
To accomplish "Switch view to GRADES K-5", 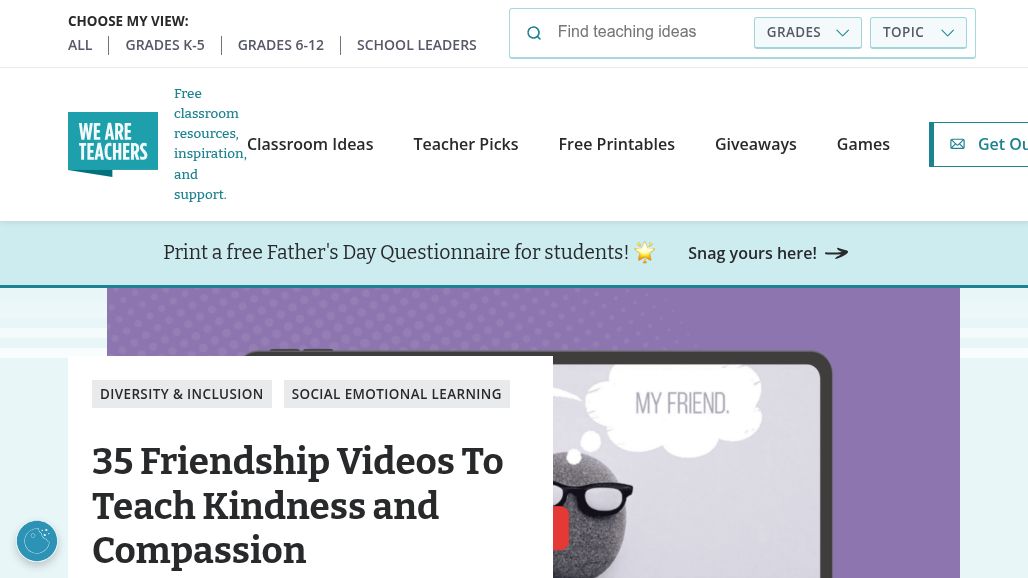I will point(165,45).
